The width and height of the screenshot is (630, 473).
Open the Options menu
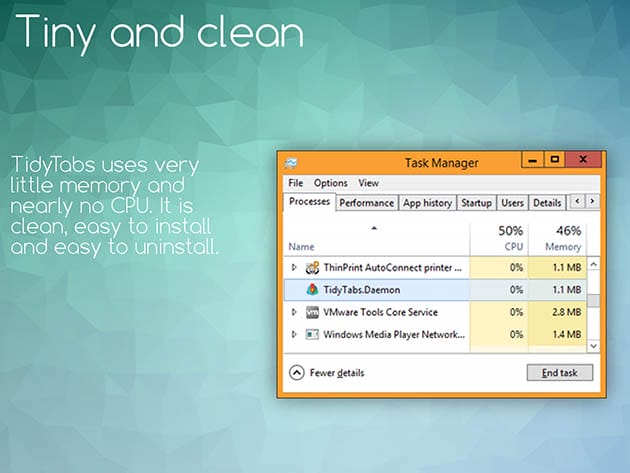pos(330,183)
